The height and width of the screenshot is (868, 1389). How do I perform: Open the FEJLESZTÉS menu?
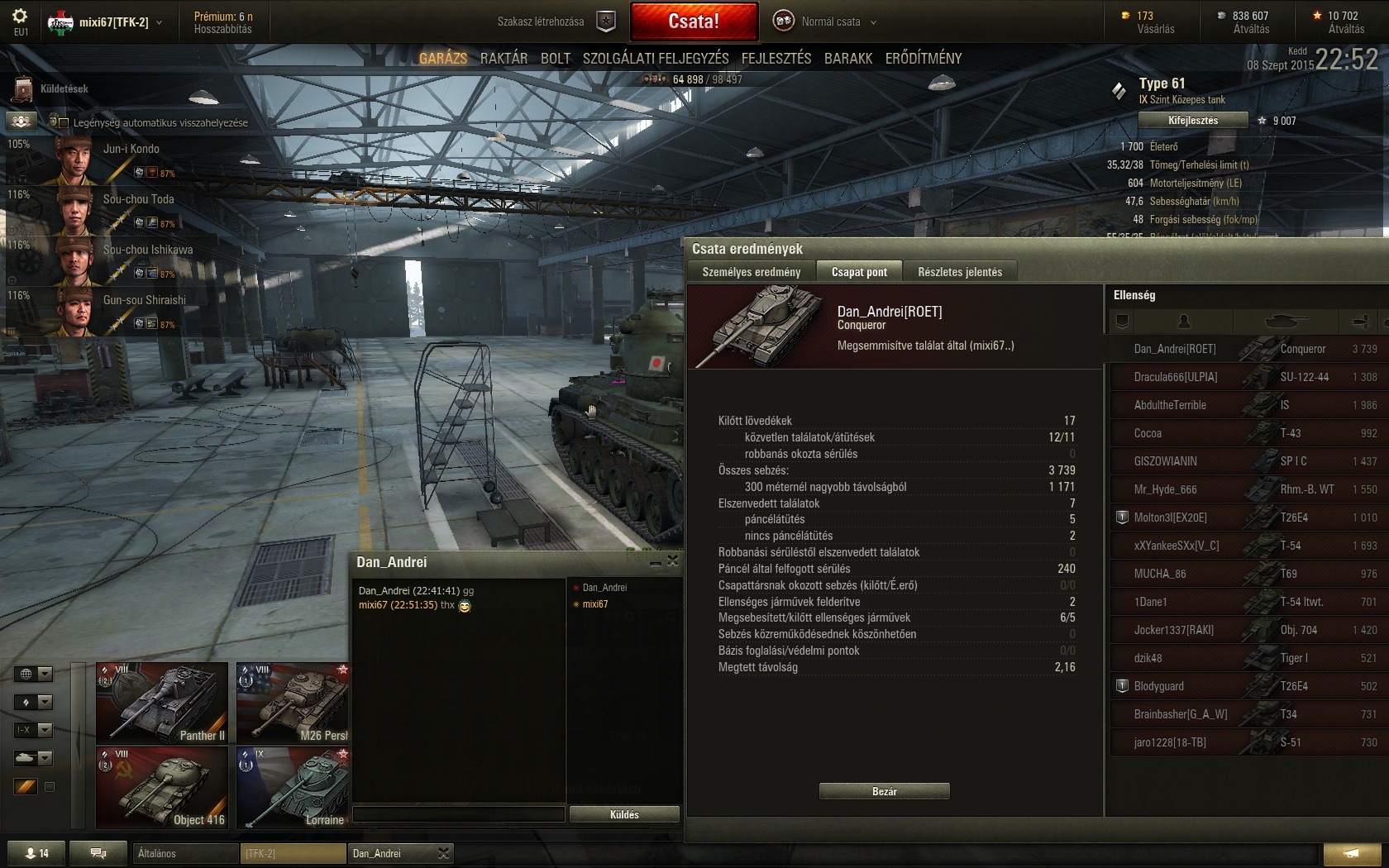pyautogui.click(x=776, y=58)
